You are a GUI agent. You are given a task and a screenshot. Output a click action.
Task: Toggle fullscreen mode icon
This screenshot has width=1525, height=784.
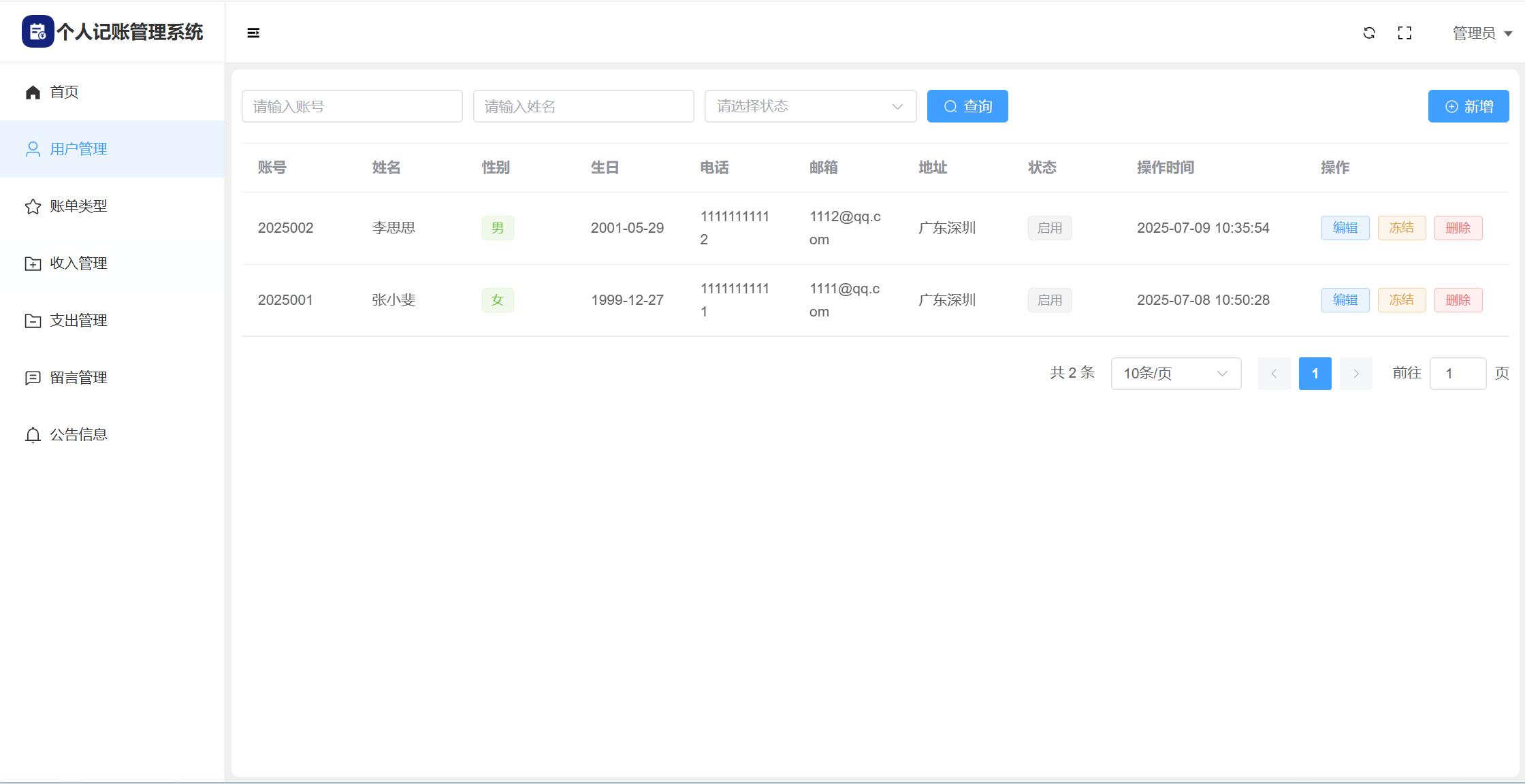[x=1404, y=33]
